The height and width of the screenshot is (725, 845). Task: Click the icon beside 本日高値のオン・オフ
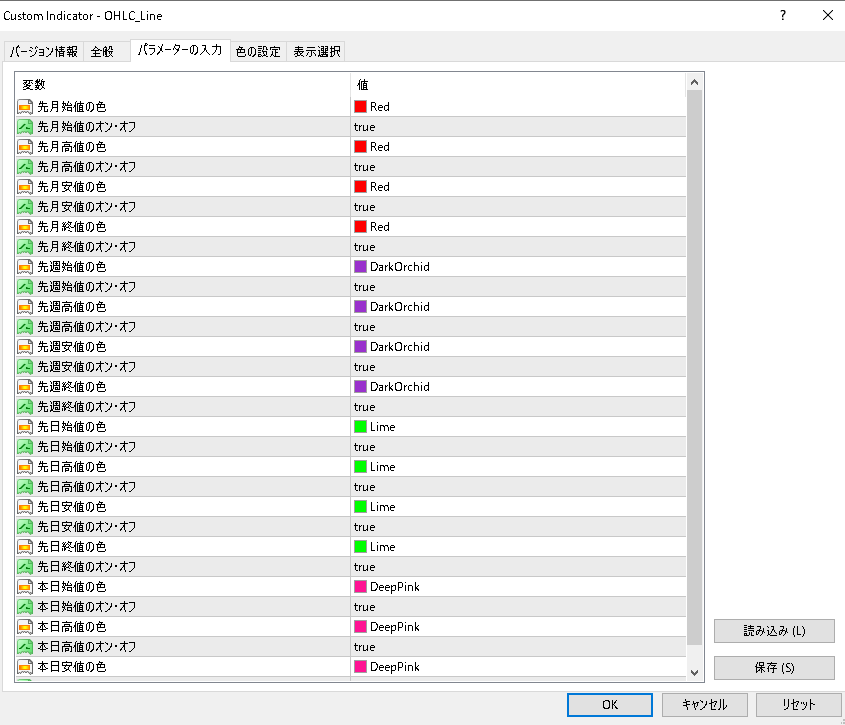(x=25, y=646)
